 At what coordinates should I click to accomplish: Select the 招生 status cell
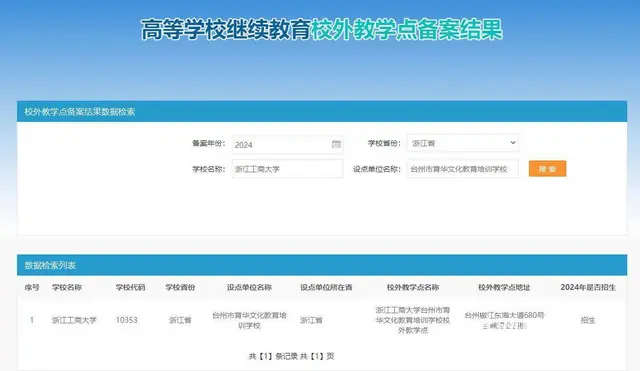coord(588,320)
